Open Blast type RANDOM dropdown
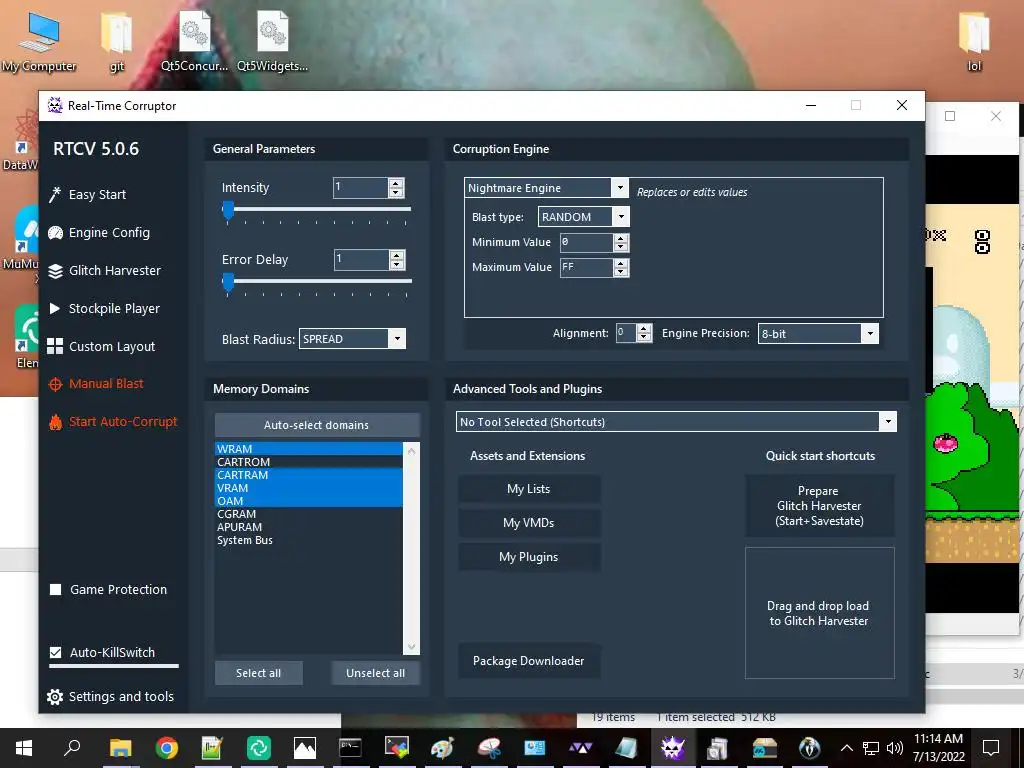 coord(621,217)
